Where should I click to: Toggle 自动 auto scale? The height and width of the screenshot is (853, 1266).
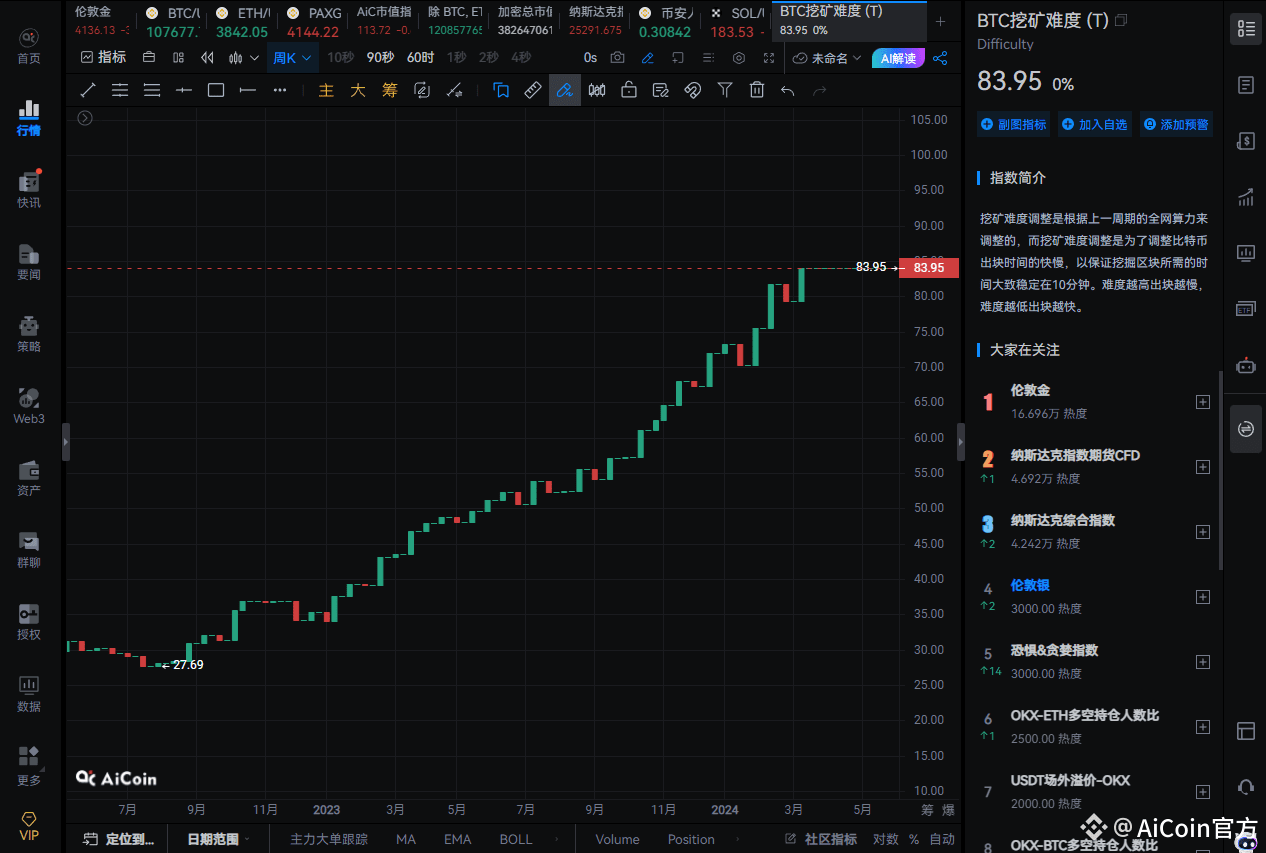click(x=942, y=839)
